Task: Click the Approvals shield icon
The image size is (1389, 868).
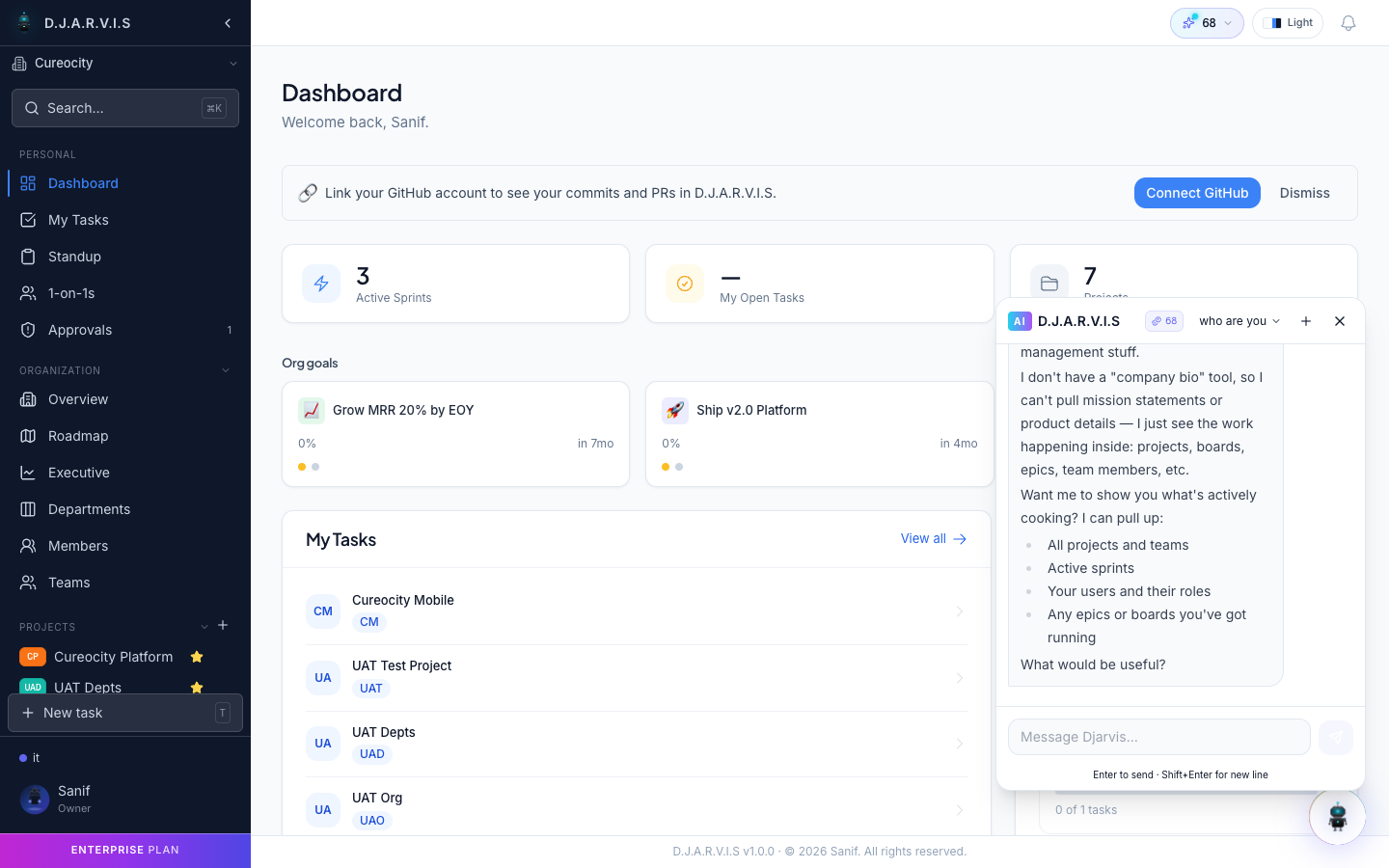Action: click(28, 330)
